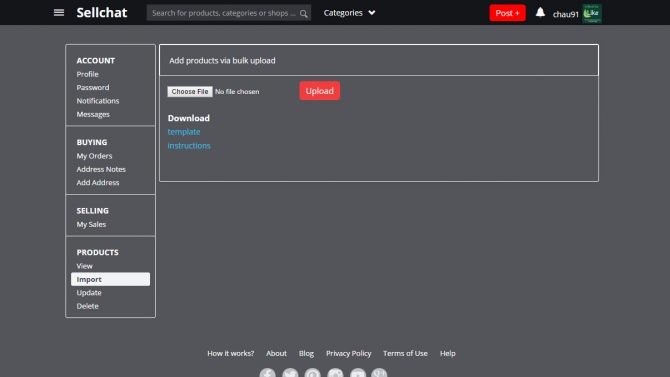Open the About footer link

[276, 353]
